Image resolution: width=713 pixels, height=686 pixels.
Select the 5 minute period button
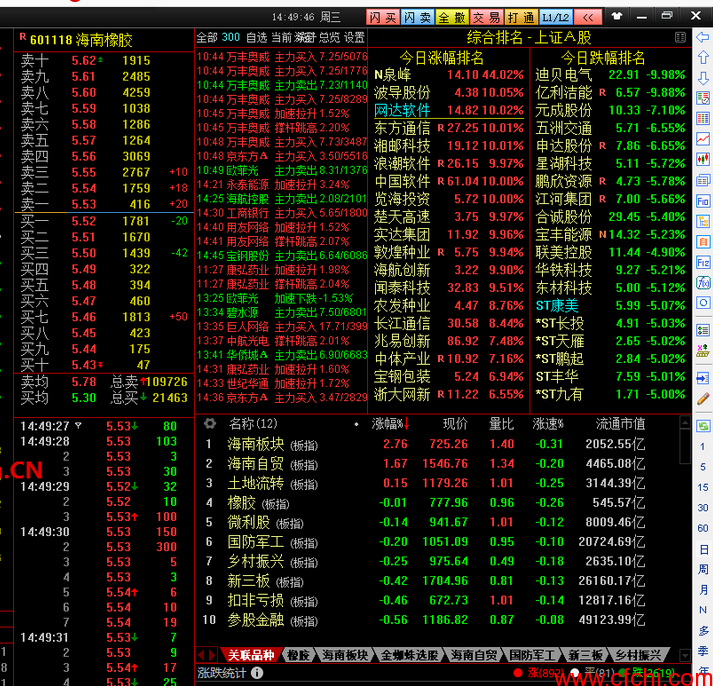pyautogui.click(x=703, y=467)
